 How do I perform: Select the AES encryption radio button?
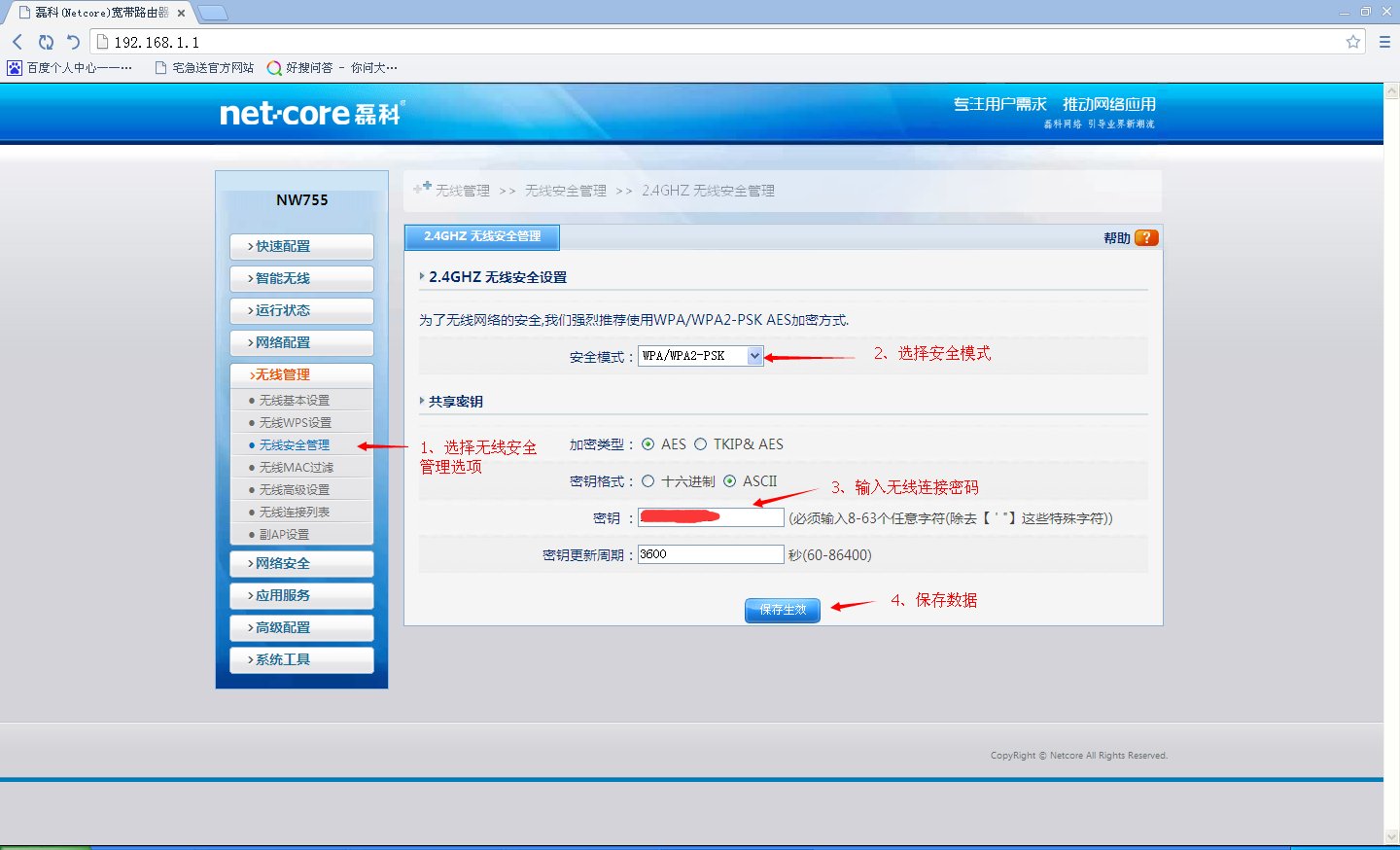pos(647,443)
